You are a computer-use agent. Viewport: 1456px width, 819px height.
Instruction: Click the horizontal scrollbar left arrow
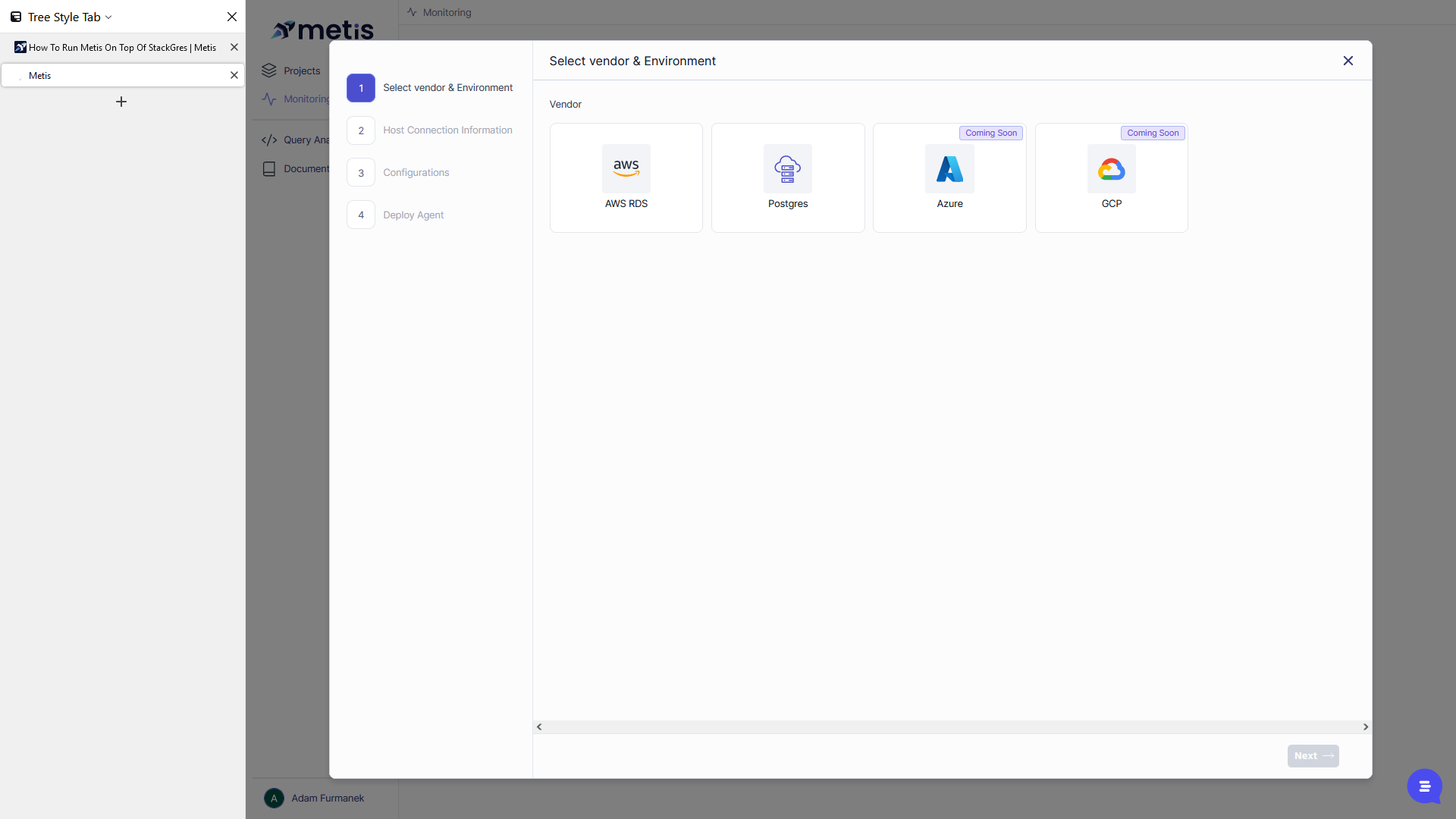pos(539,726)
